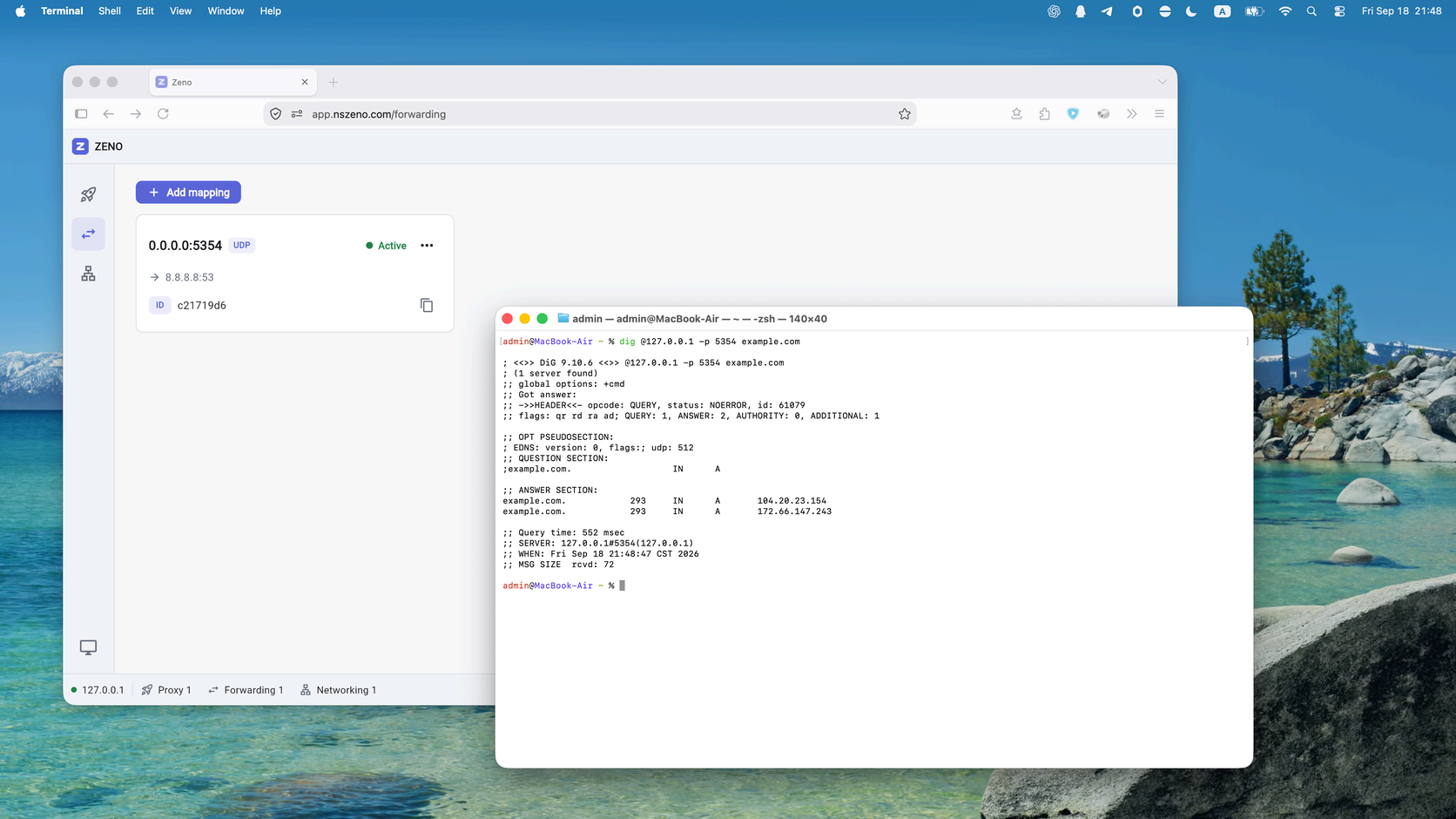The image size is (1456, 819).
Task: Click Proxy 1 in the footer bar
Action: pyautogui.click(x=166, y=690)
